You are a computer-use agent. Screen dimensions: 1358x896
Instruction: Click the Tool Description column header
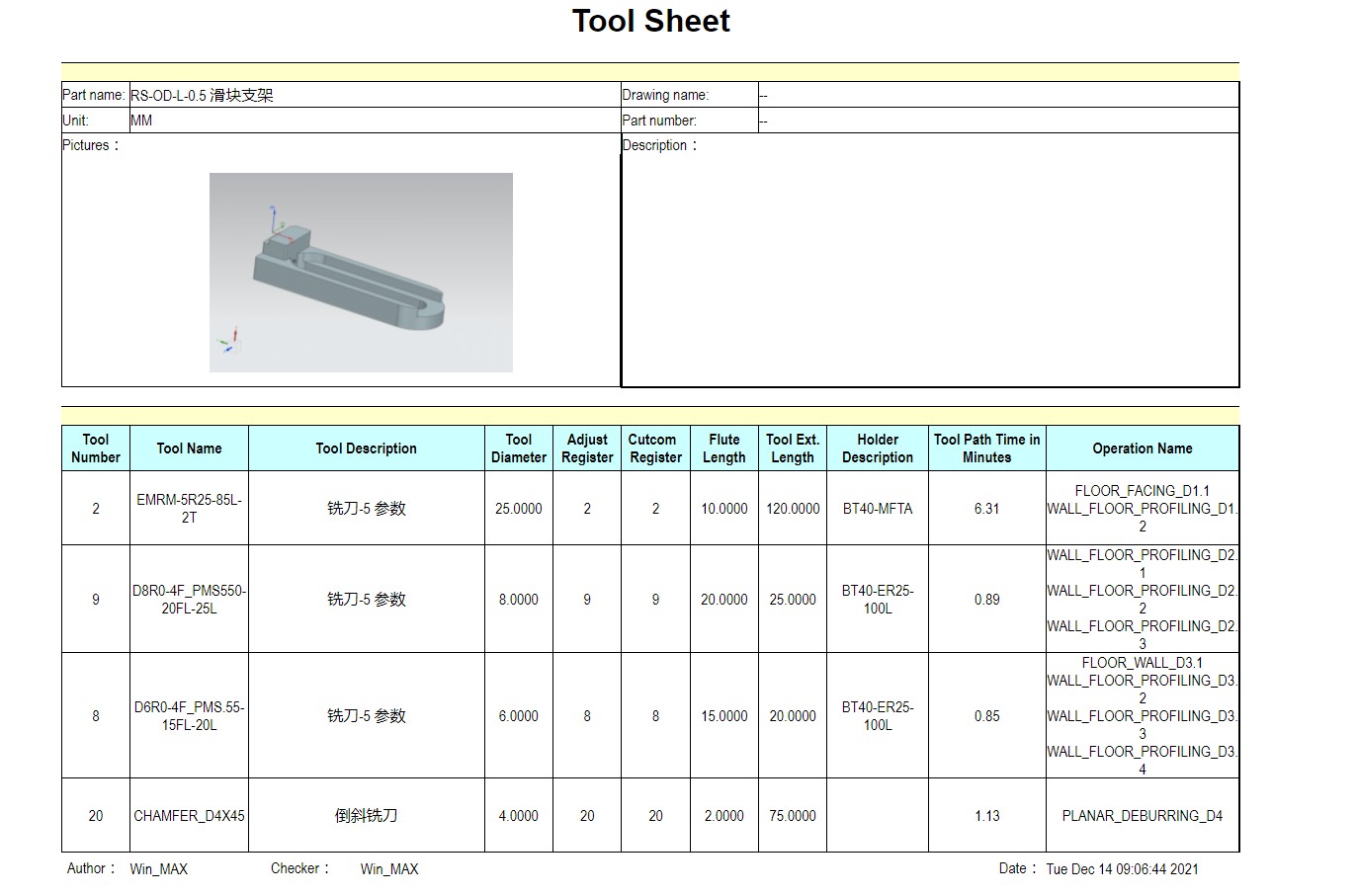[x=367, y=448]
